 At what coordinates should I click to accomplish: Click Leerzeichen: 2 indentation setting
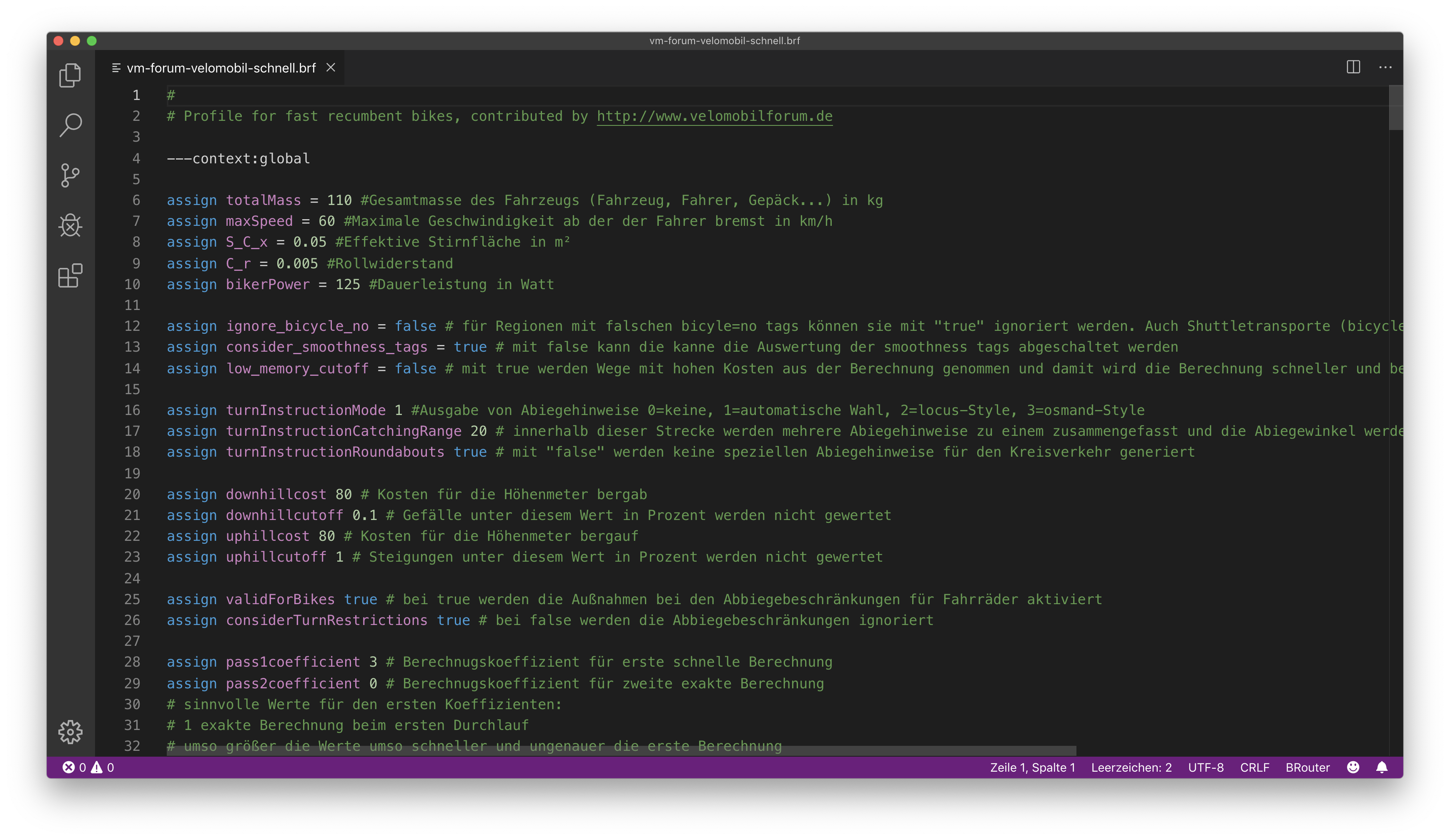(1131, 767)
